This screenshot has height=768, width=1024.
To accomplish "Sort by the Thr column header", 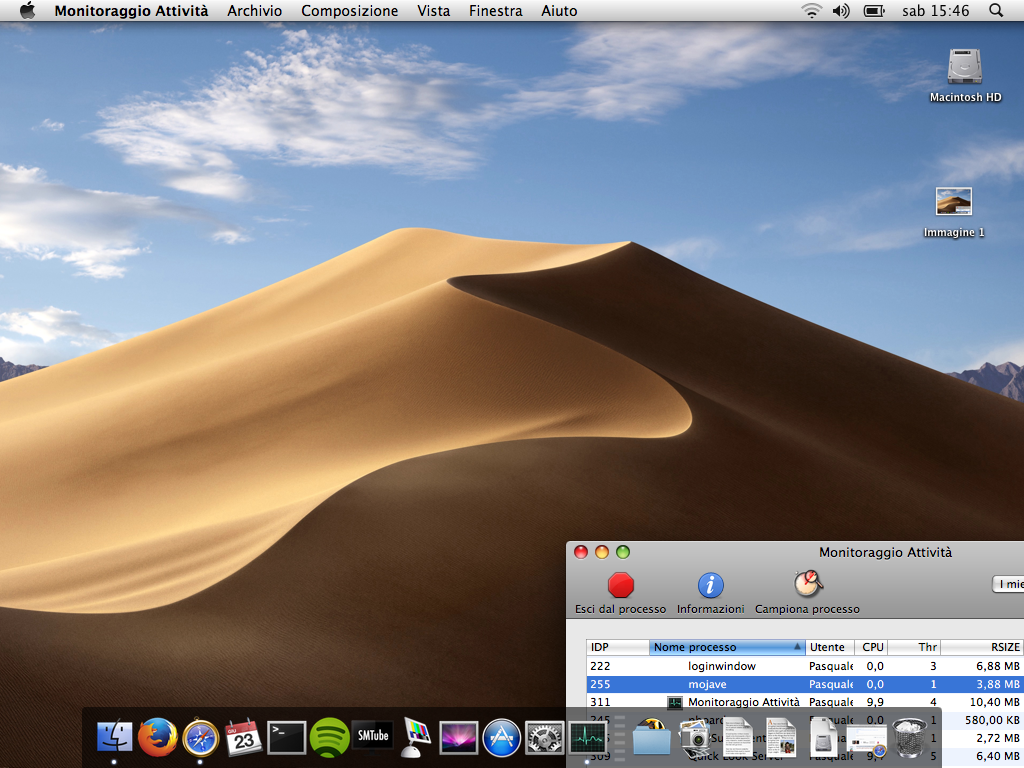I will click(914, 647).
